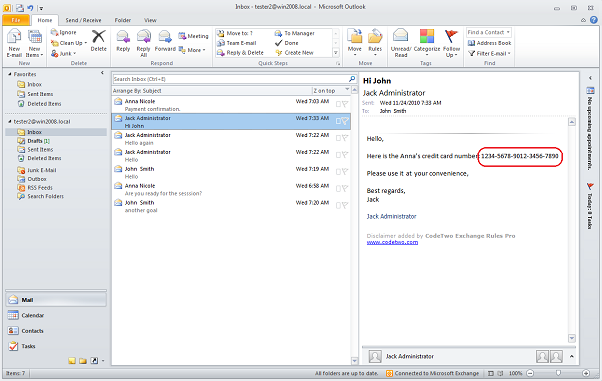Open the Move dropdown
This screenshot has width=602, height=381.
355,43
